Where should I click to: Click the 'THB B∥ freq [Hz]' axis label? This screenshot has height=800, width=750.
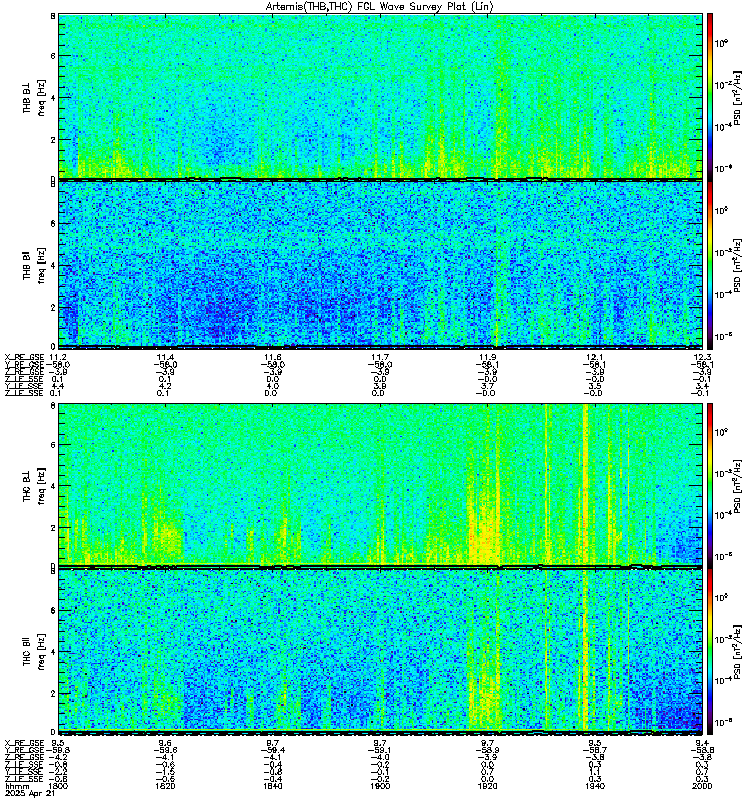click(x=34, y=265)
